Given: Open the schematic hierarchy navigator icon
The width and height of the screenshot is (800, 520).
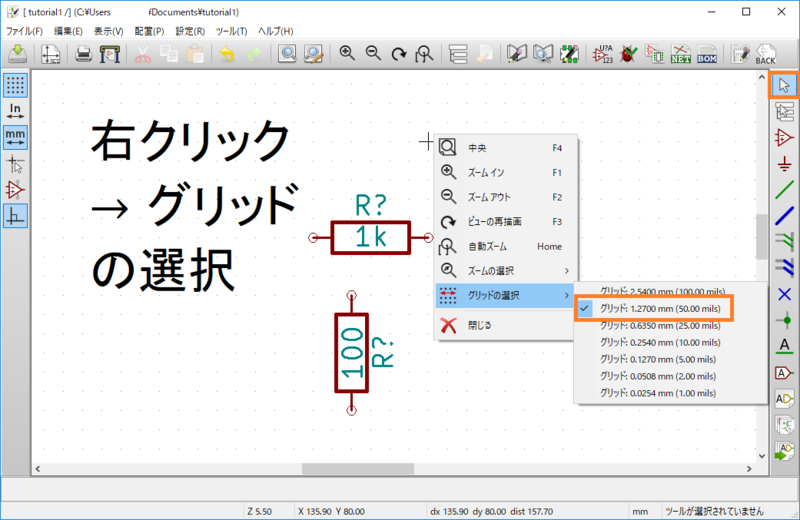Looking at the screenshot, I should [x=458, y=54].
